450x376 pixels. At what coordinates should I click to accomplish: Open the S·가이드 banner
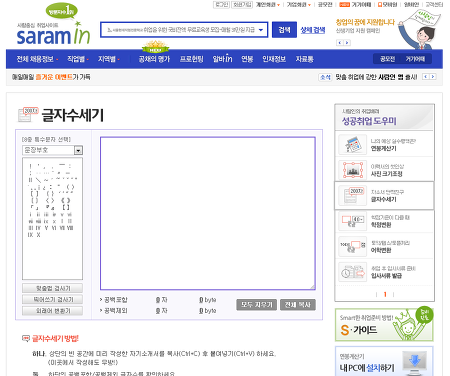pos(384,325)
